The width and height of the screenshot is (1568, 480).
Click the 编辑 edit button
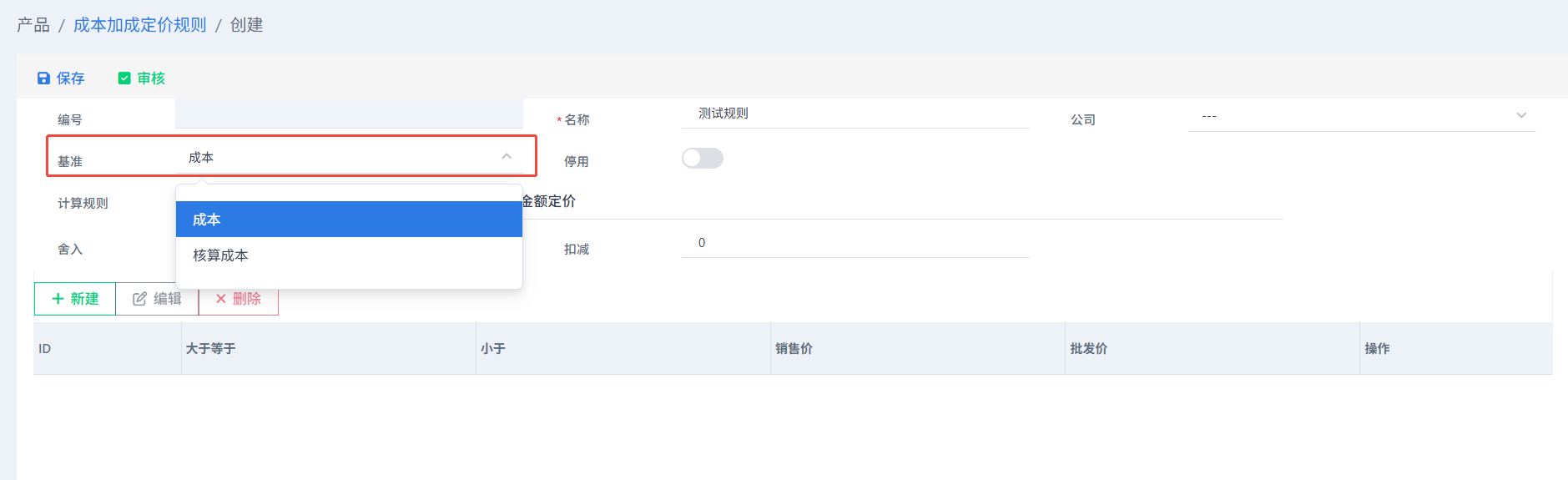coord(157,299)
